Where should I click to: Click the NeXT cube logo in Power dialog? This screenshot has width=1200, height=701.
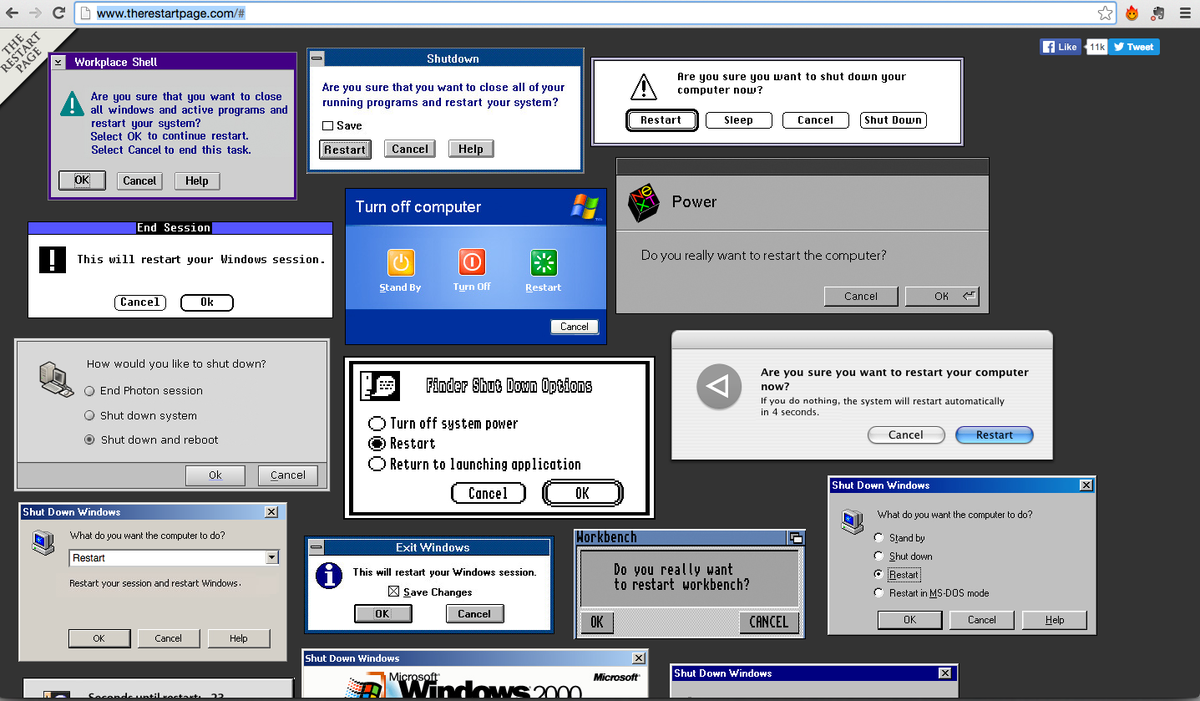[x=643, y=203]
